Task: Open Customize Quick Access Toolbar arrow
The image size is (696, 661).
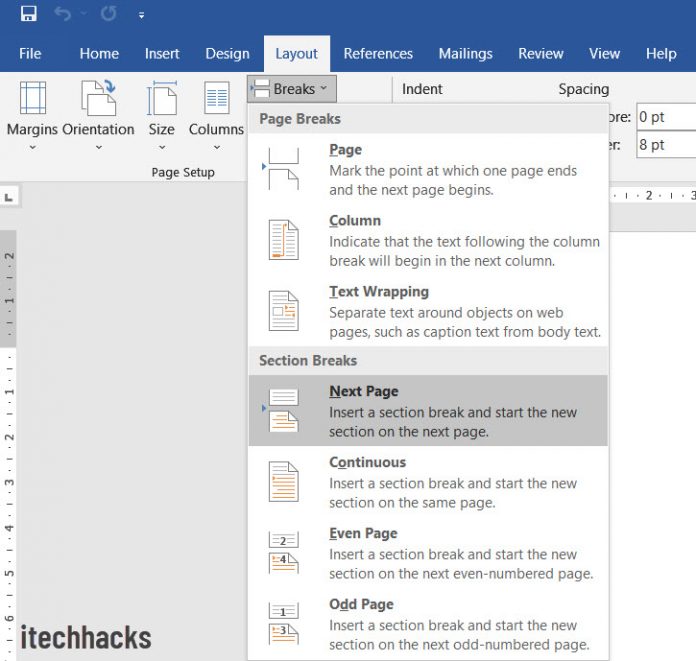Action: pyautogui.click(x=141, y=15)
